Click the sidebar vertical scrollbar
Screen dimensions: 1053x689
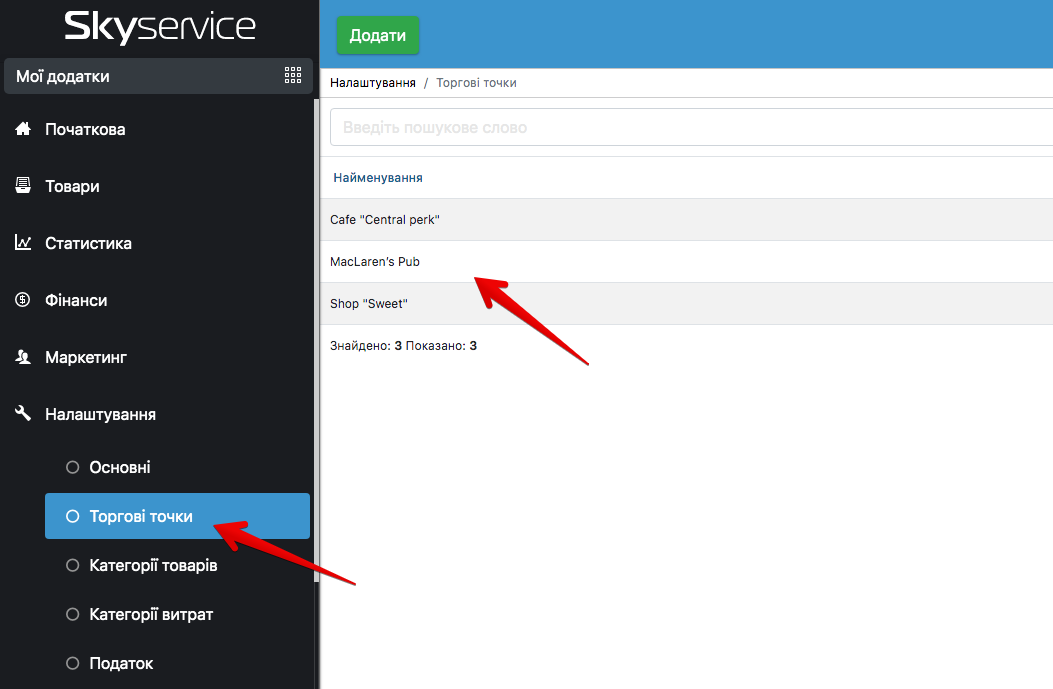click(x=316, y=340)
